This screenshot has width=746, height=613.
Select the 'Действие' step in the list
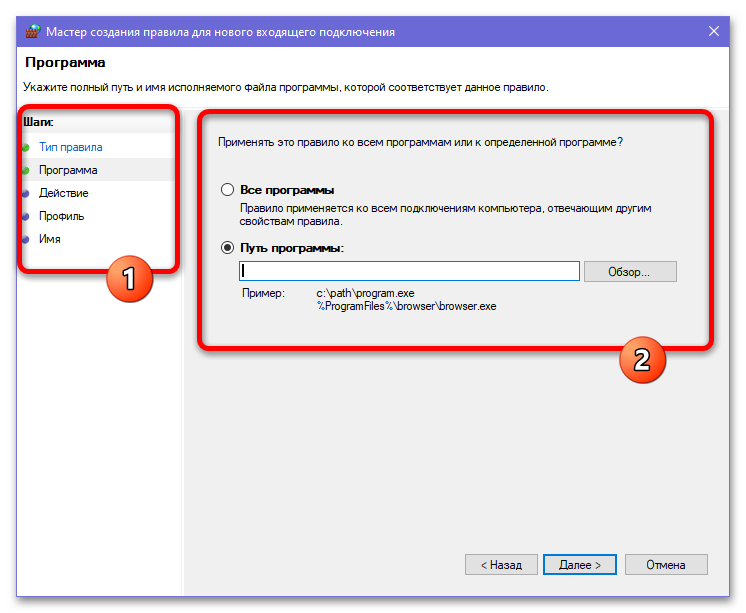pyautogui.click(x=63, y=193)
